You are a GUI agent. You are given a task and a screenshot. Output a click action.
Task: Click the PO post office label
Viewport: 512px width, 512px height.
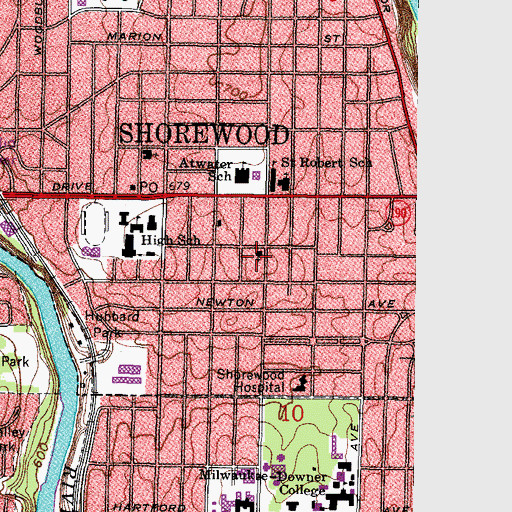149,187
